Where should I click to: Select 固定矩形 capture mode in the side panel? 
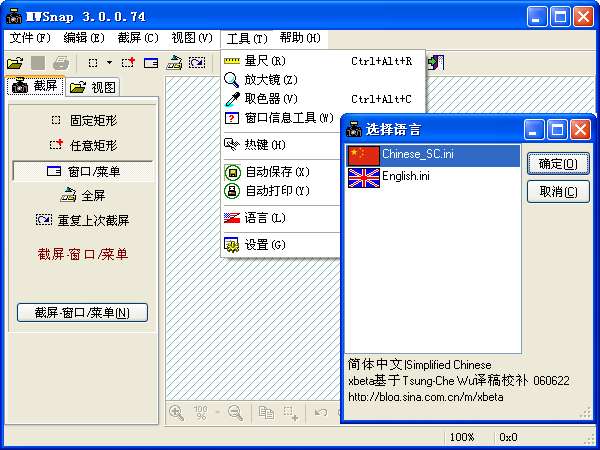(x=83, y=121)
